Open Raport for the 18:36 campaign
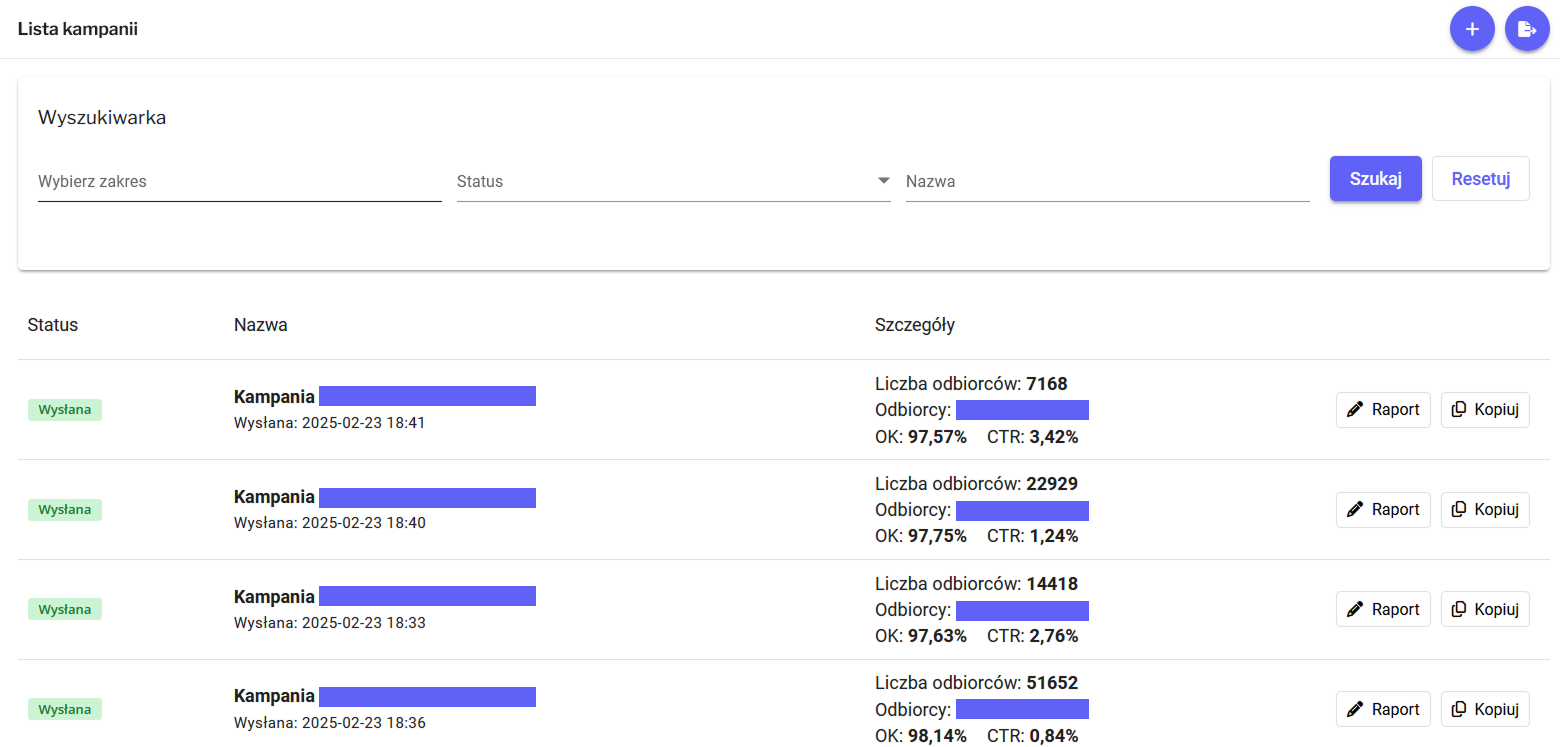This screenshot has width=1560, height=747. pyautogui.click(x=1383, y=710)
